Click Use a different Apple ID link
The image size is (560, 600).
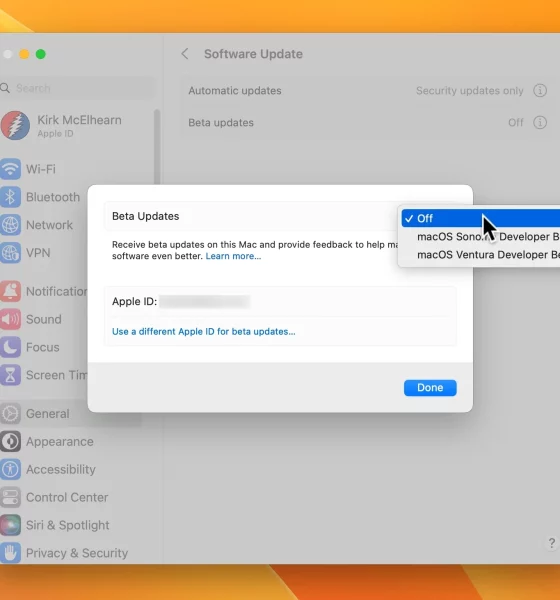[204, 331]
